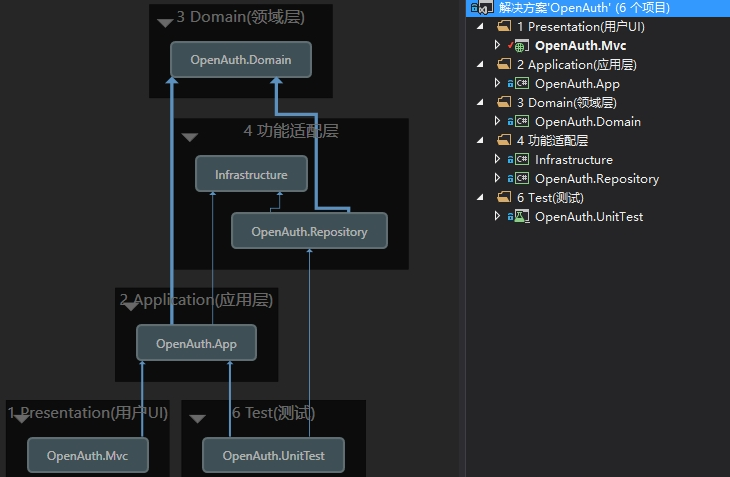The image size is (730, 477).
Task: Expand OpenAuth.Domain project in Solution Explorer
Action: [498, 122]
